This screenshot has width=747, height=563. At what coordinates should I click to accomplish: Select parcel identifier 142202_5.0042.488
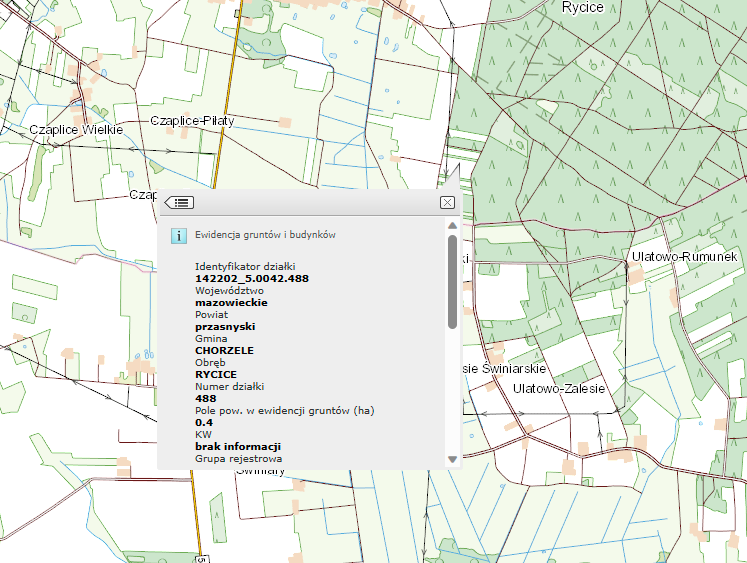point(251,277)
